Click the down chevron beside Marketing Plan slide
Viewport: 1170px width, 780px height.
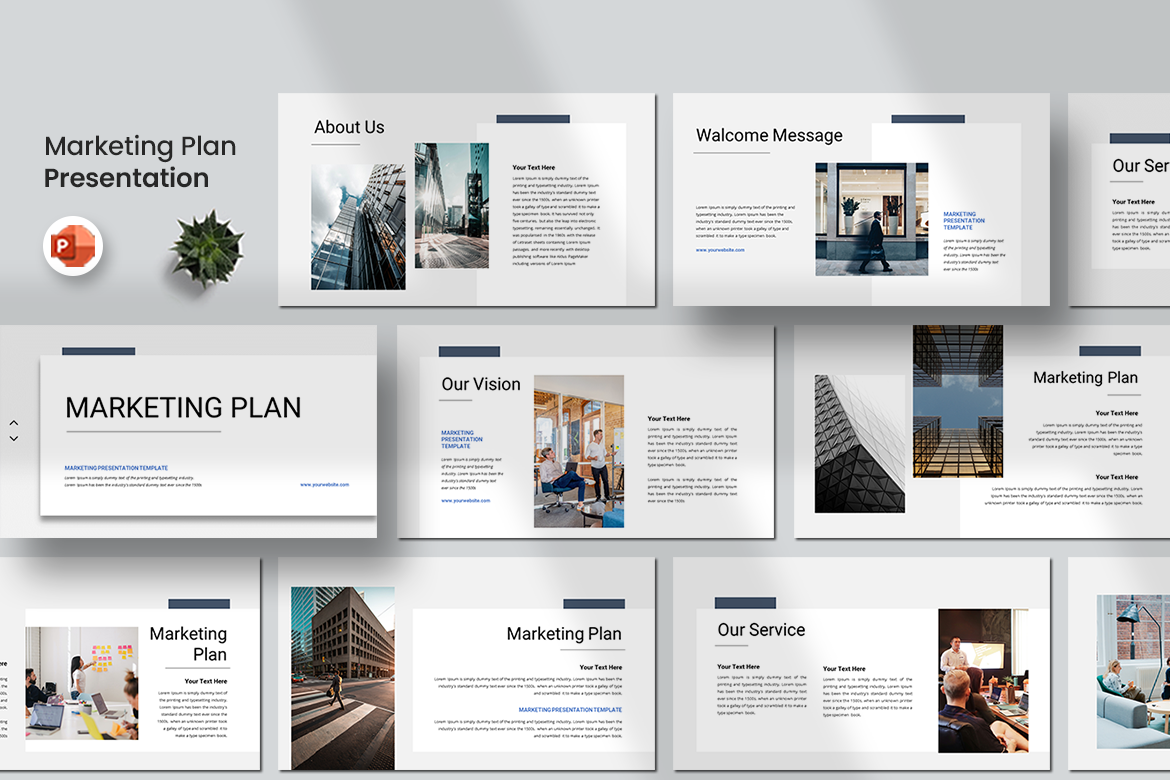[13, 438]
